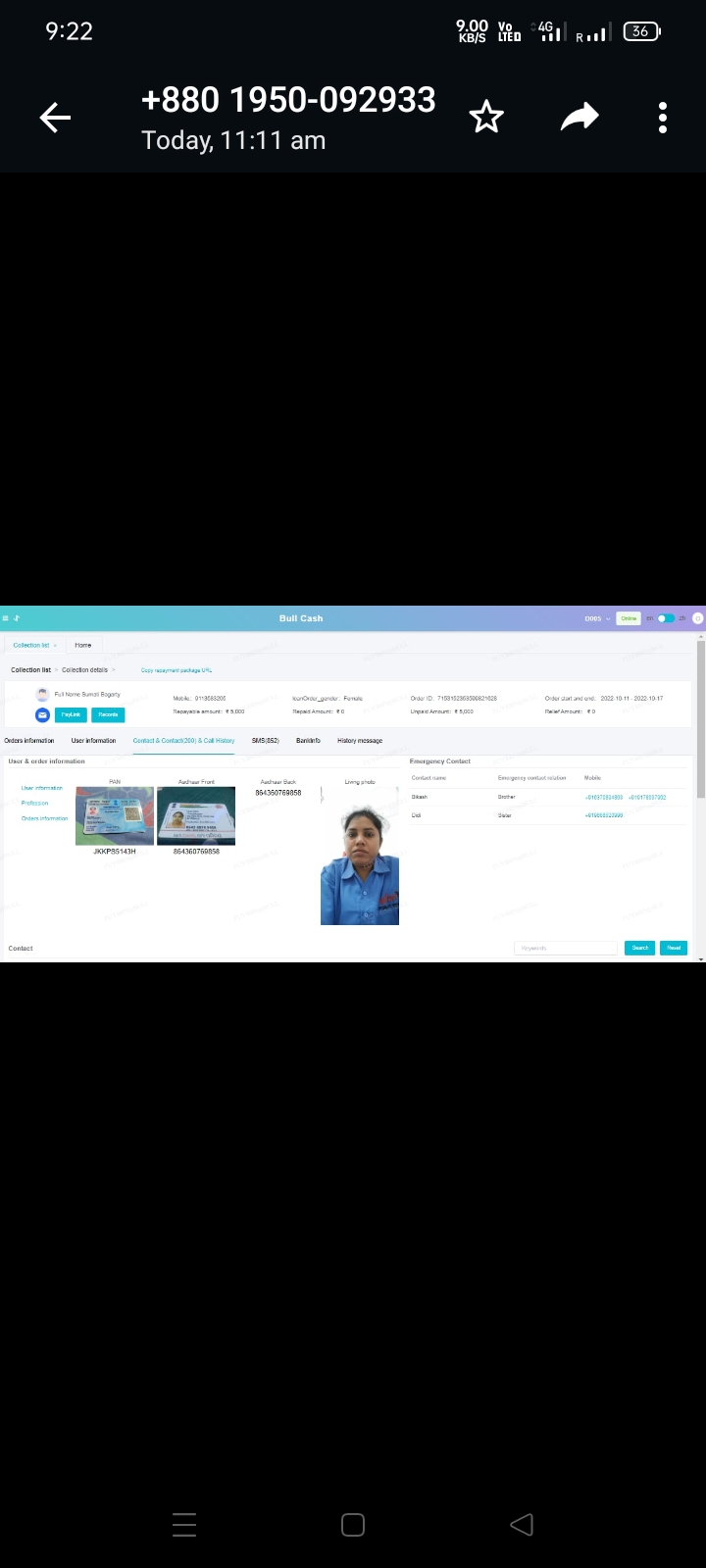Open the three-dot overflow menu
Screen dimensions: 706x1568
pyautogui.click(x=663, y=119)
